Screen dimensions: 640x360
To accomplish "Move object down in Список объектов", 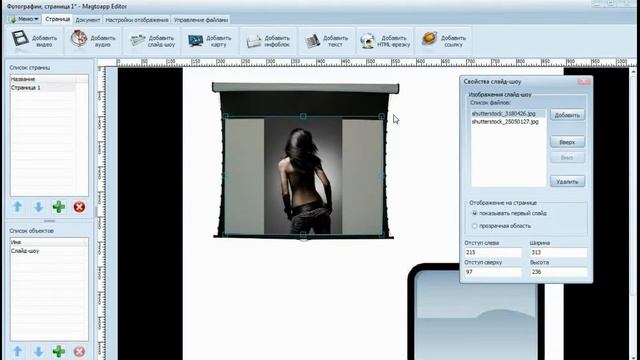I will (38, 351).
